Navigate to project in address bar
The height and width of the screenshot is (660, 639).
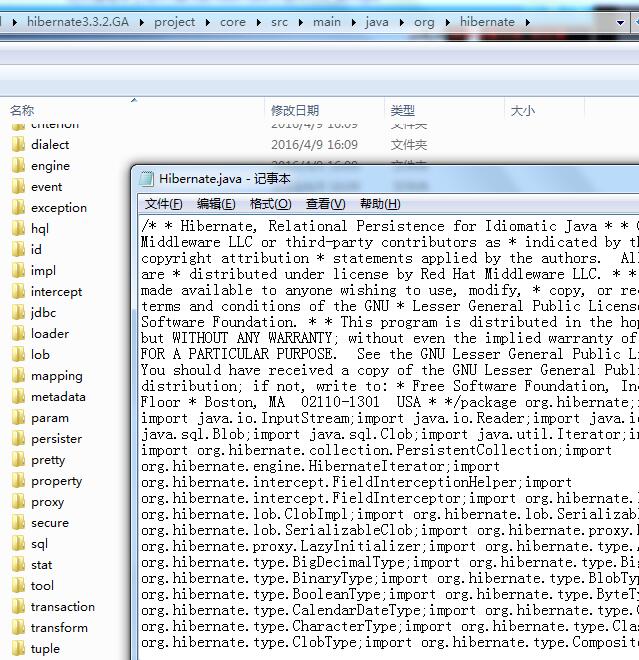[x=174, y=22]
